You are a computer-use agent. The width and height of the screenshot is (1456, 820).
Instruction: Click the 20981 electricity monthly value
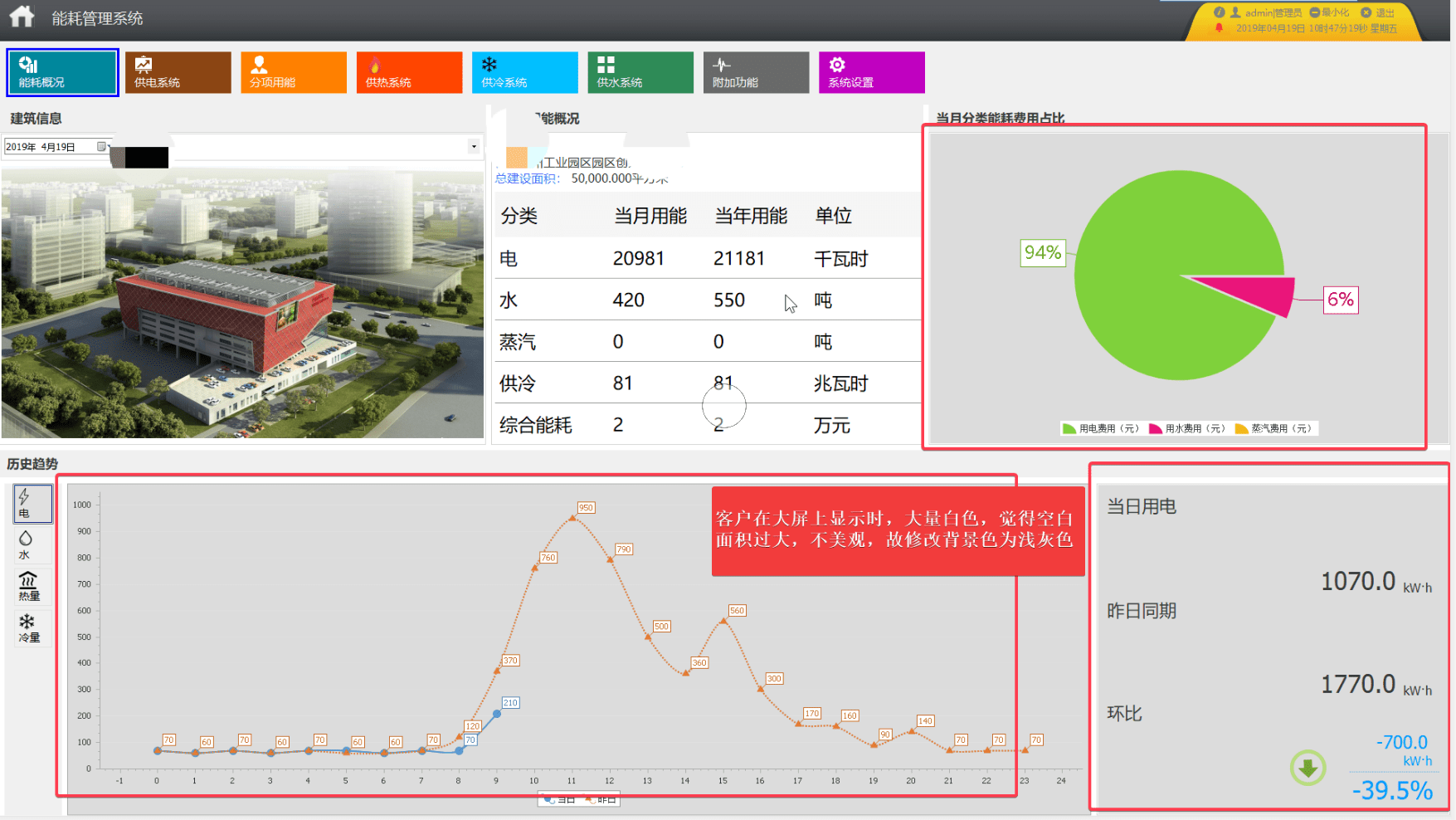(x=638, y=258)
